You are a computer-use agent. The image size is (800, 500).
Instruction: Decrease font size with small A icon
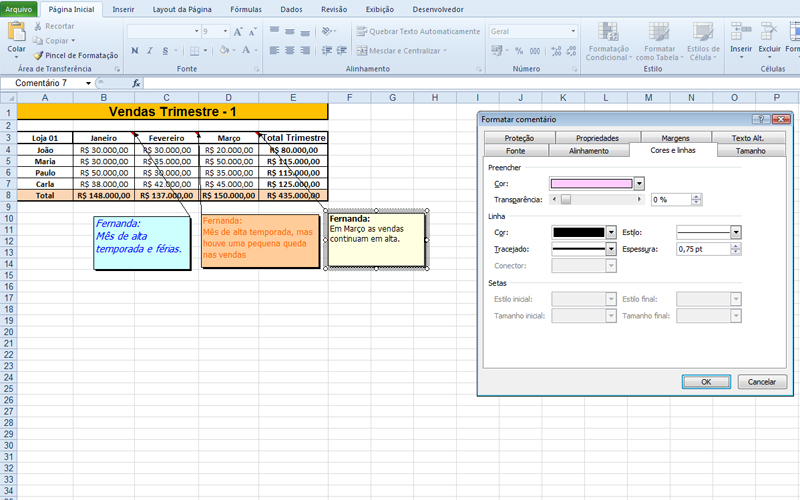(x=253, y=32)
